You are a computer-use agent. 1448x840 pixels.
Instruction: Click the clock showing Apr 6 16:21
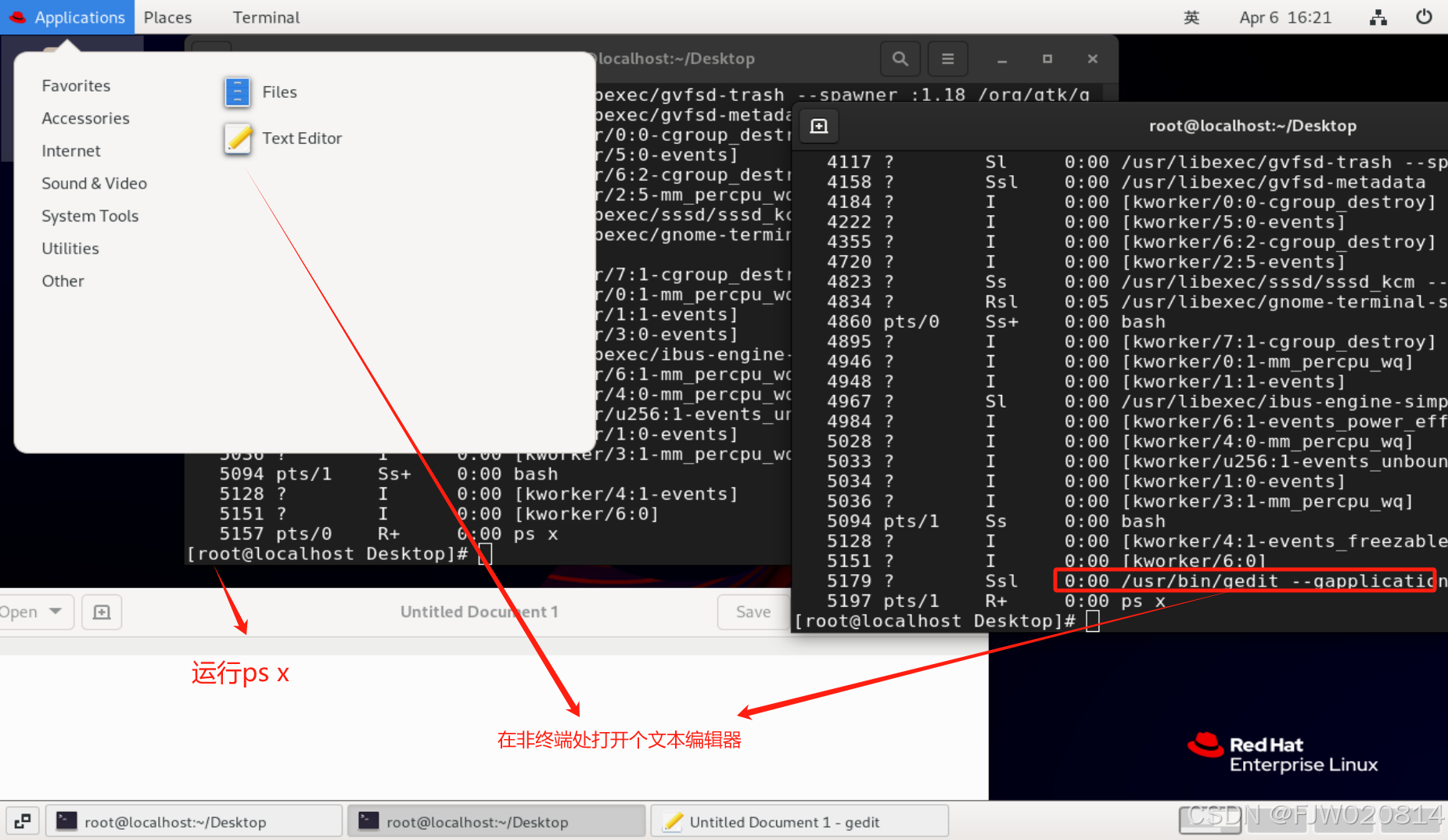(1285, 17)
